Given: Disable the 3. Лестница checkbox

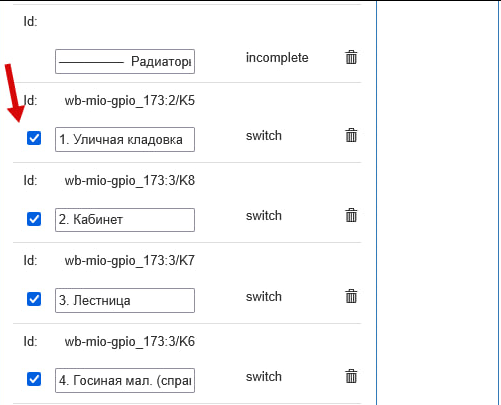Looking at the screenshot, I should (x=34, y=299).
